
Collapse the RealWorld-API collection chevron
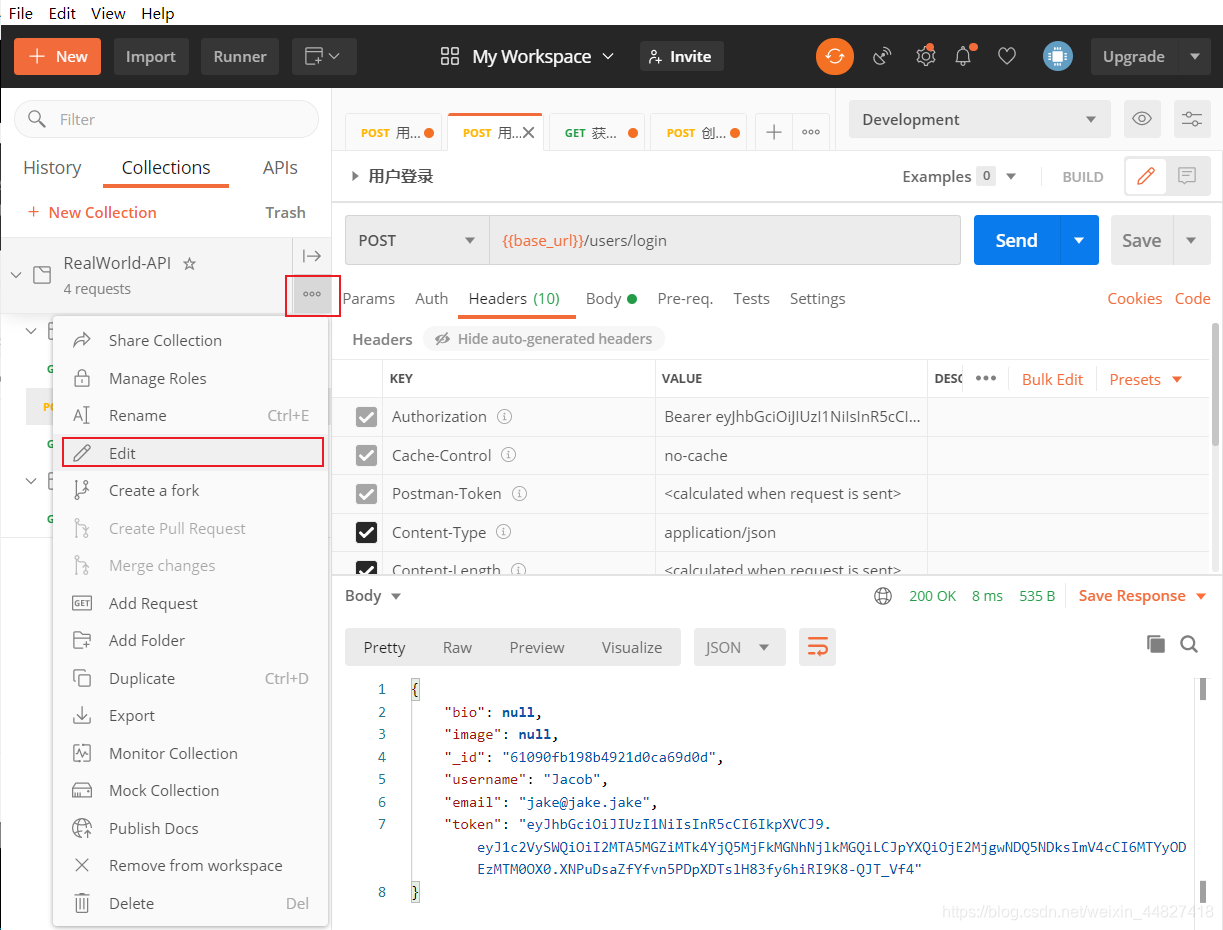click(x=15, y=275)
